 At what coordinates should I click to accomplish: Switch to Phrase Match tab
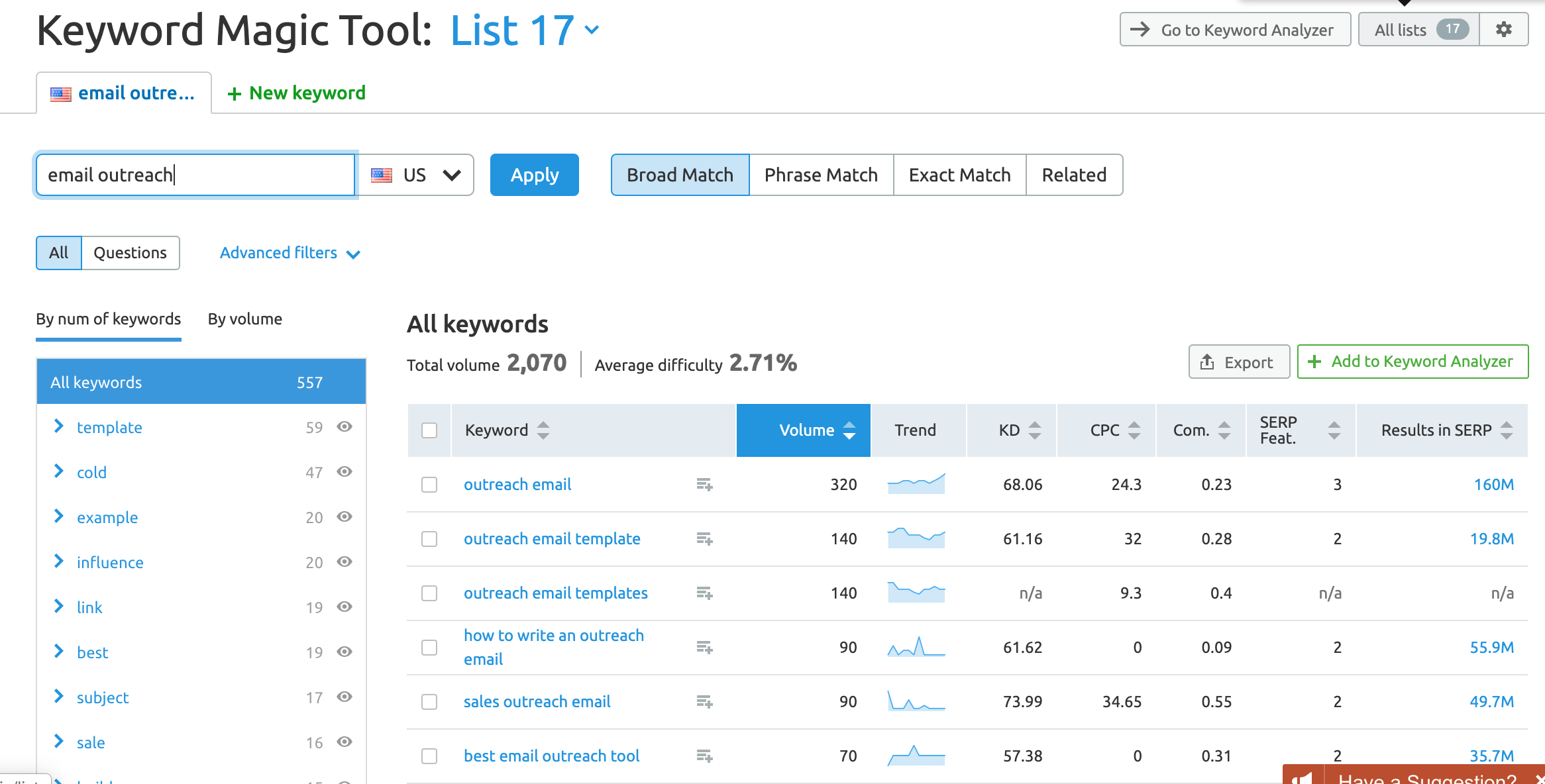[x=820, y=175]
